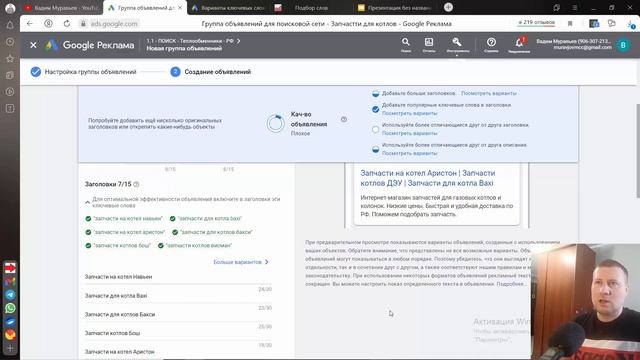Add keyword chip запчасти на котел навьен
Viewport: 640px width, 360px height.
124,219
